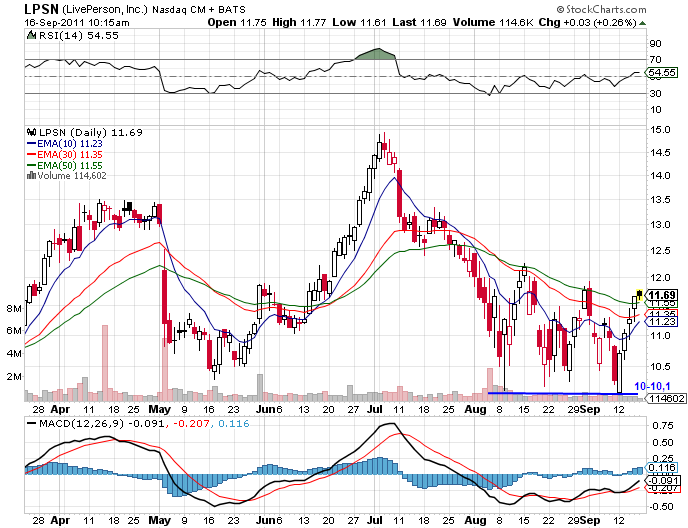Click the green up-triangle beside Chg

[642, 23]
